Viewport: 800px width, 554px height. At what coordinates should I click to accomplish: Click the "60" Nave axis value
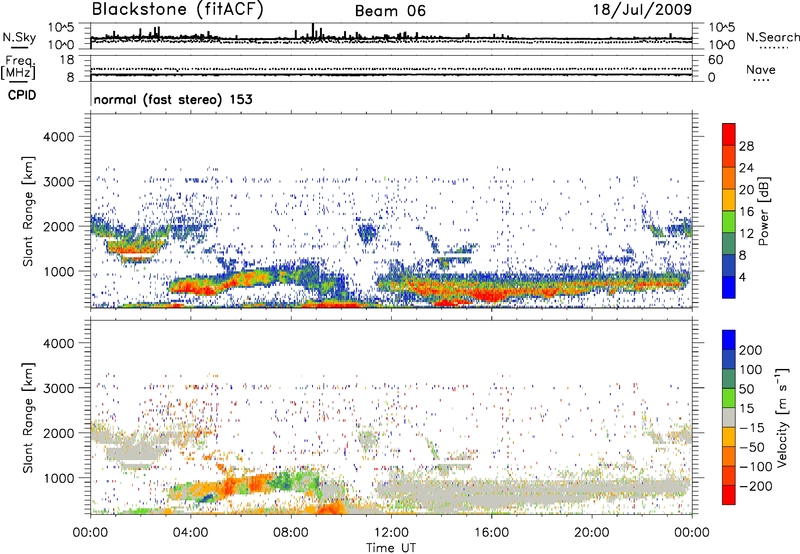pos(716,60)
